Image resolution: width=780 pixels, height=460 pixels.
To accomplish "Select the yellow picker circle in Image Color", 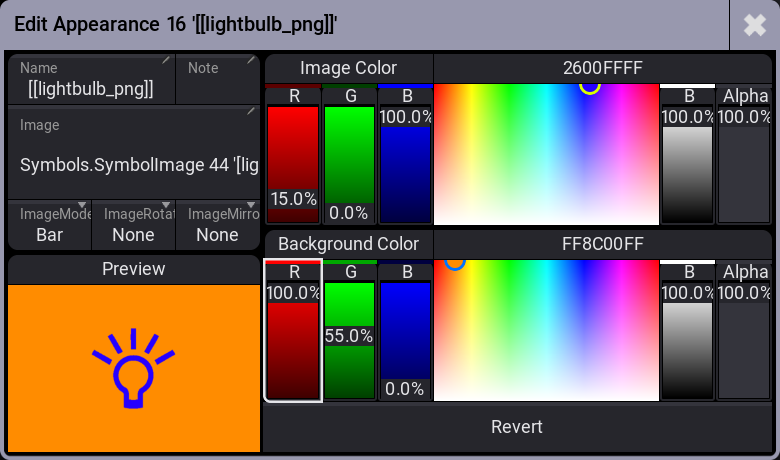I will click(590, 87).
